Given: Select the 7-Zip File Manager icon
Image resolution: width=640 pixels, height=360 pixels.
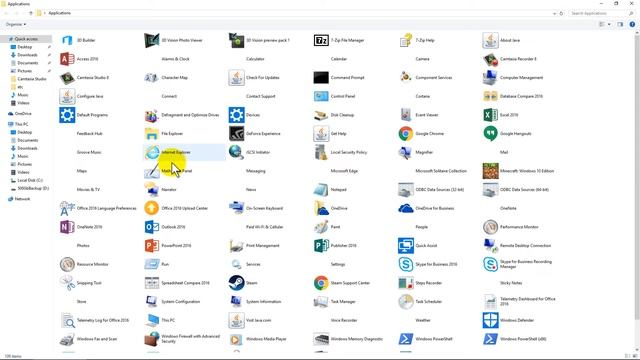Looking at the screenshot, I should [x=321, y=40].
